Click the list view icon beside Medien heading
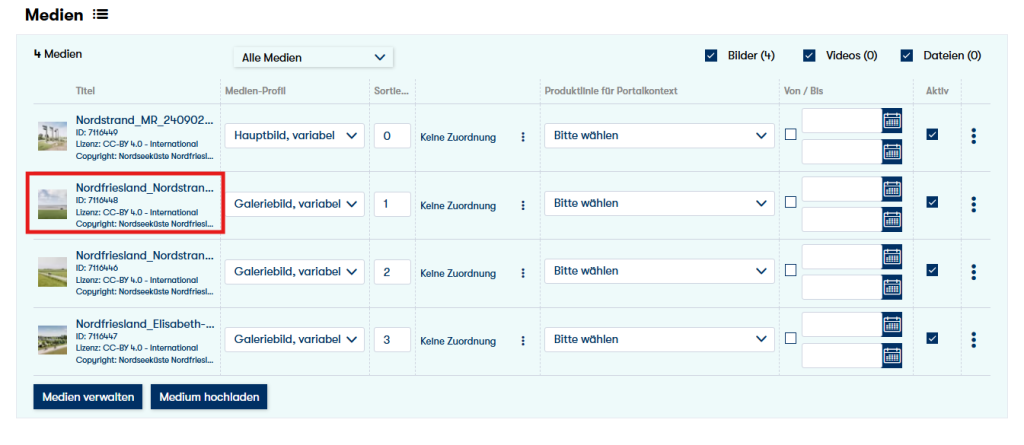This screenshot has width=1024, height=445. coord(101,15)
